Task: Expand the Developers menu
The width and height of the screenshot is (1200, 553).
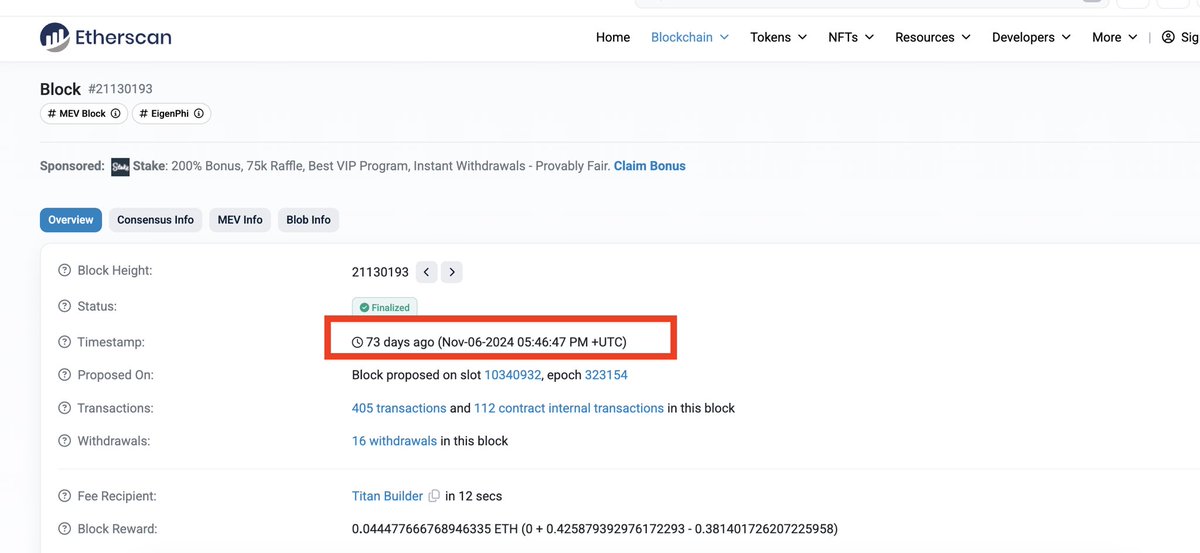Action: pyautogui.click(x=1031, y=37)
